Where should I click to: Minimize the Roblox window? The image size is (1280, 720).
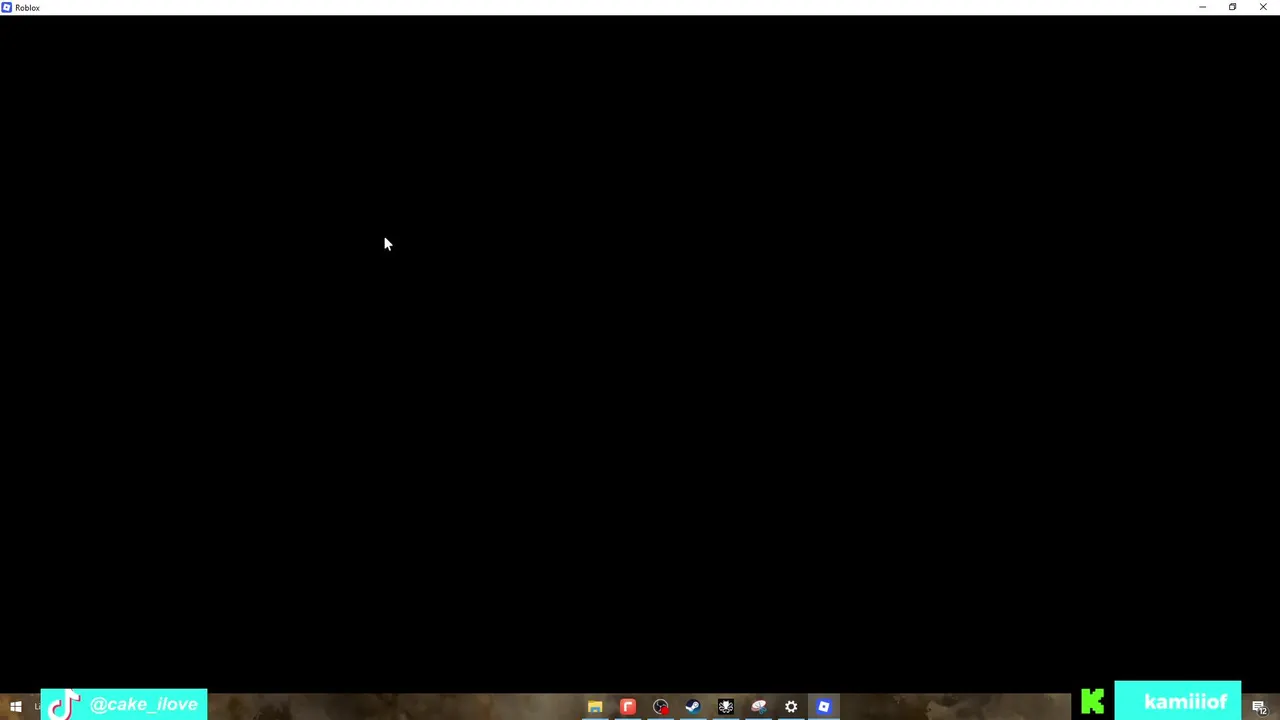point(1202,7)
